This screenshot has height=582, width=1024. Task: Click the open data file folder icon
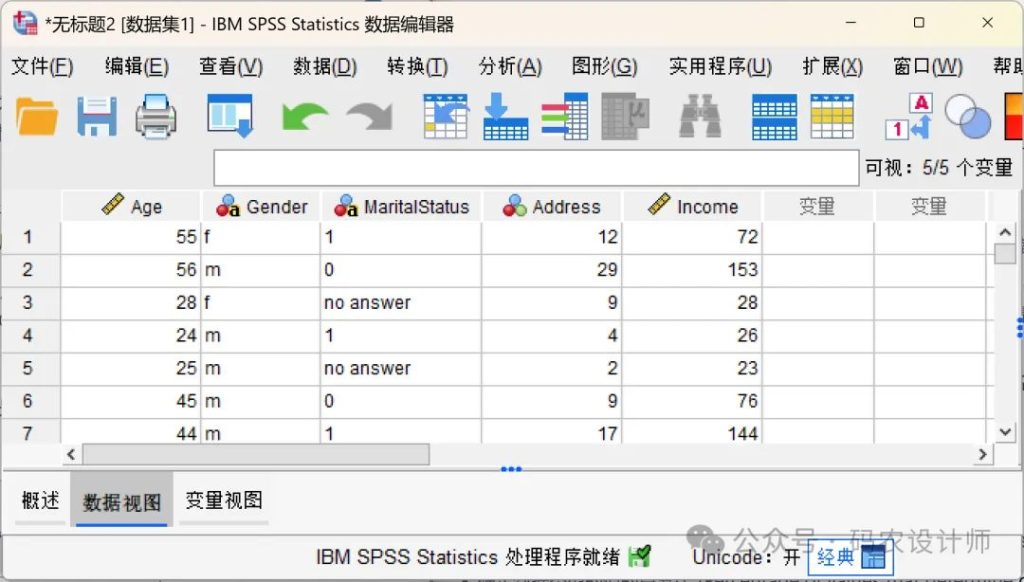click(37, 116)
